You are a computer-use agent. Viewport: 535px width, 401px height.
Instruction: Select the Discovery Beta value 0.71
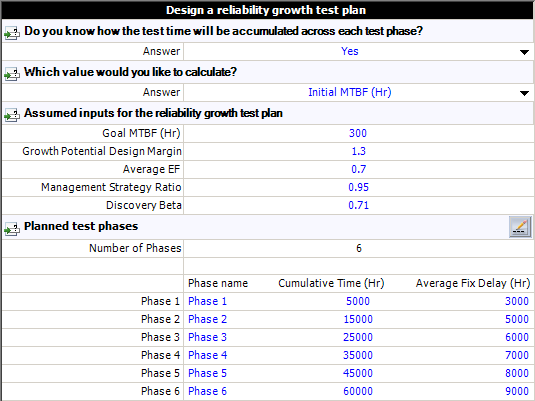[x=358, y=205]
